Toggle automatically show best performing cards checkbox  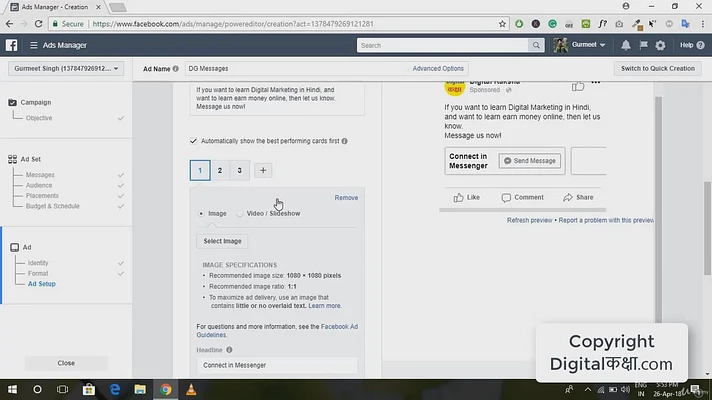pyautogui.click(x=193, y=141)
